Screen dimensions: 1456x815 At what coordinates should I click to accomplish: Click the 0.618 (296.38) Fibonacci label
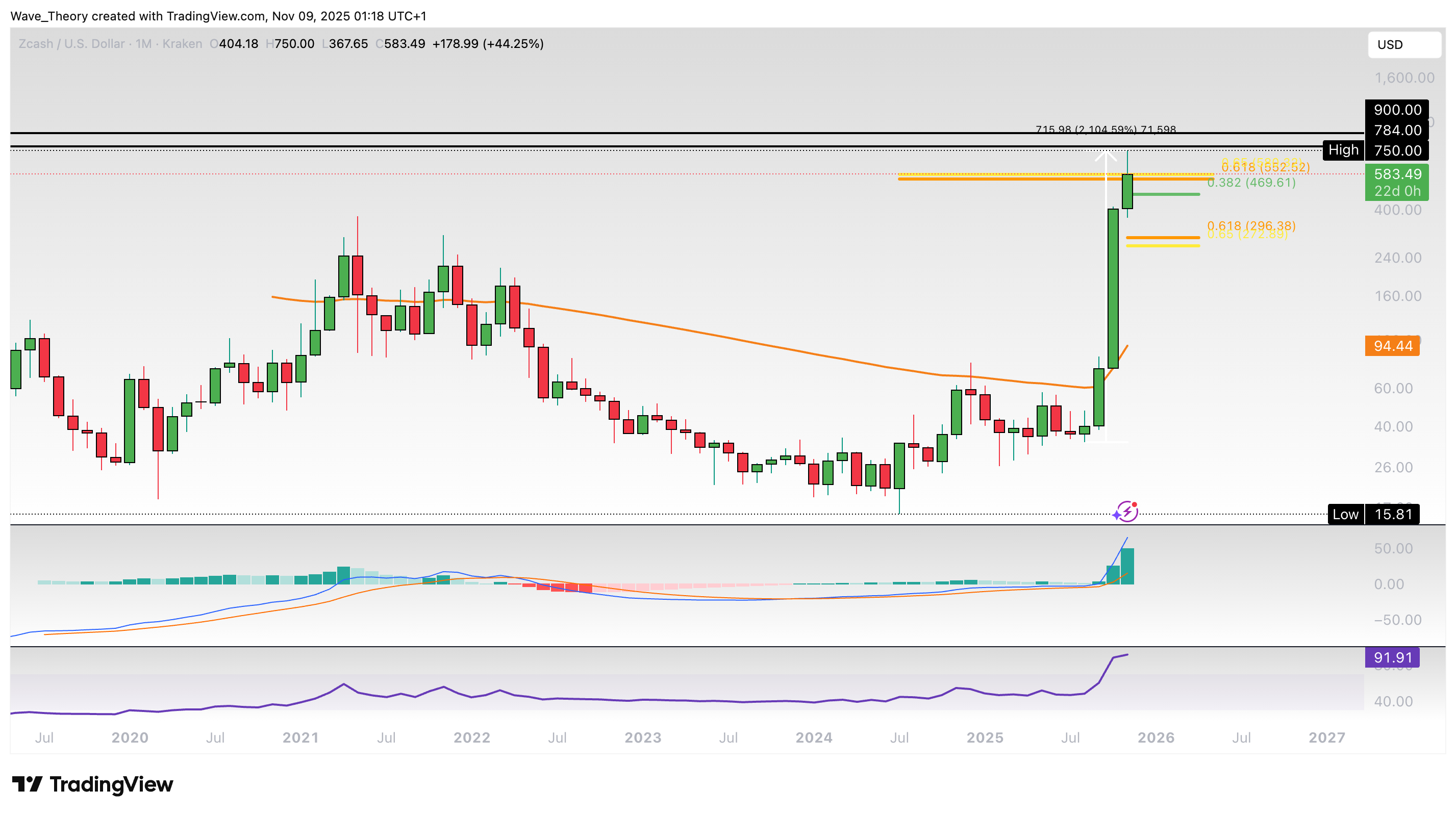[x=1251, y=225]
